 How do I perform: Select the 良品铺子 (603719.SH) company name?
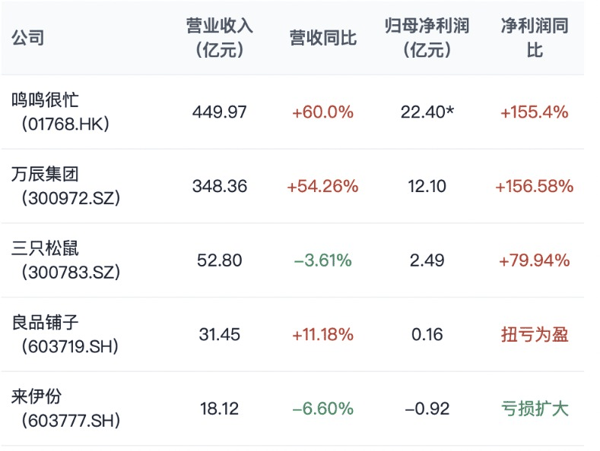point(65,334)
